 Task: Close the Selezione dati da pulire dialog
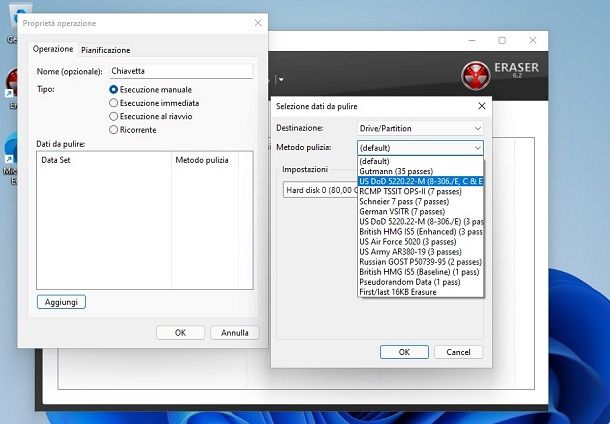click(482, 106)
